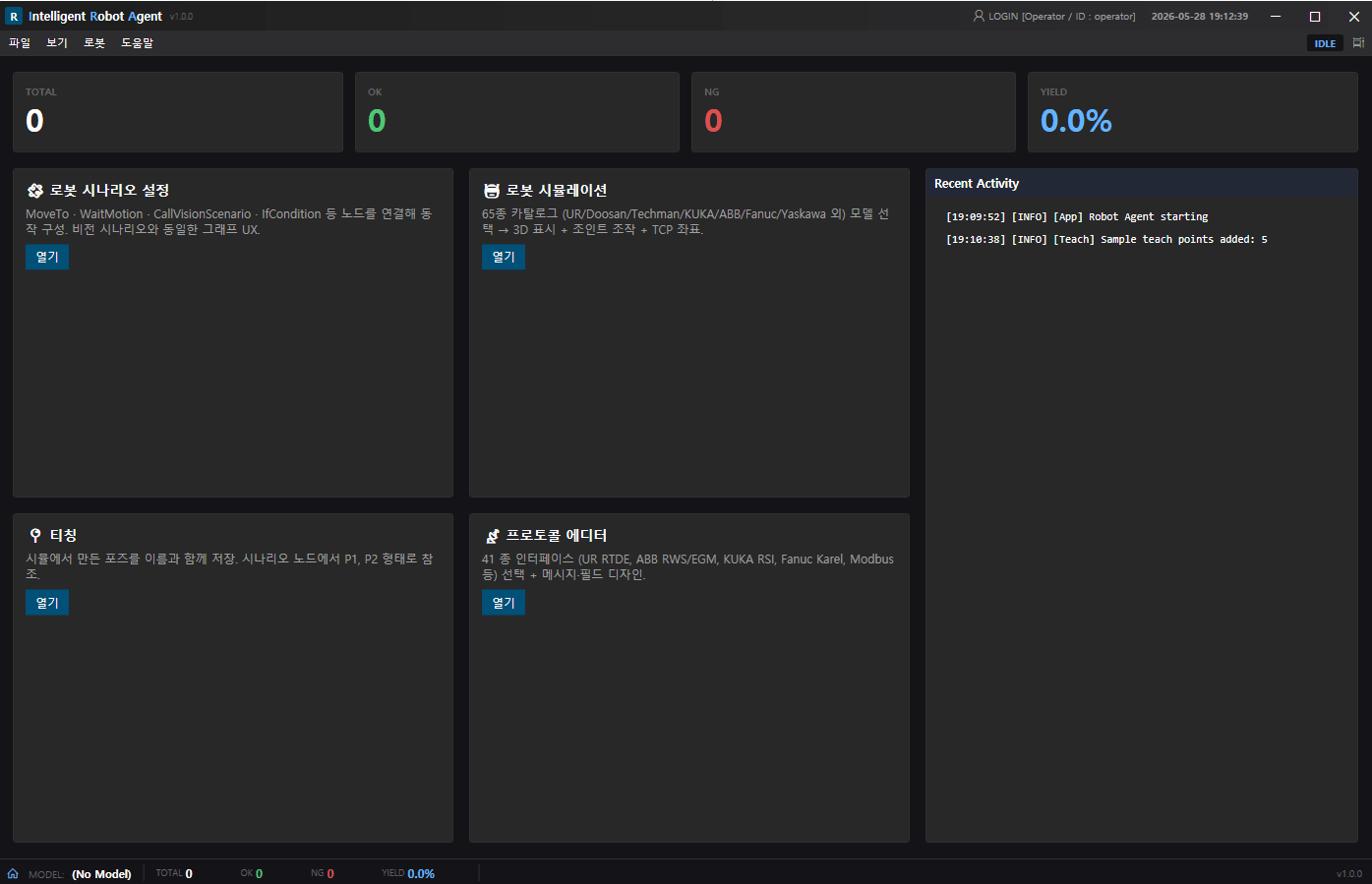Open robot scenario settings with 열기
Screen dimensions: 1372x884
point(47,257)
